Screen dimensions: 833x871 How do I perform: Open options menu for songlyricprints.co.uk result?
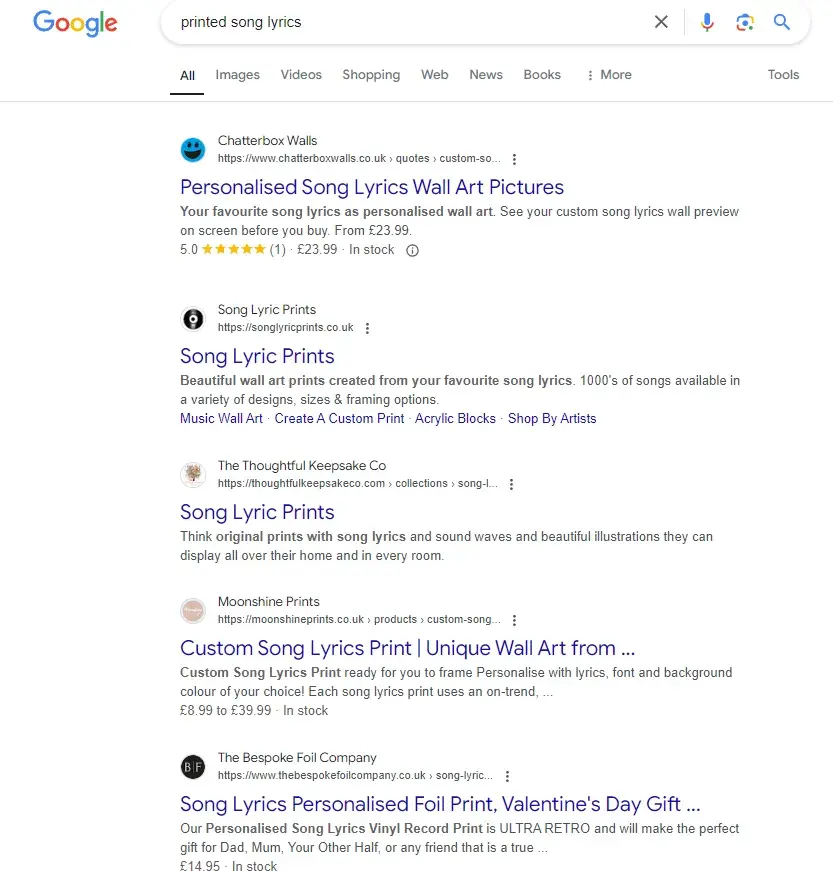367,328
